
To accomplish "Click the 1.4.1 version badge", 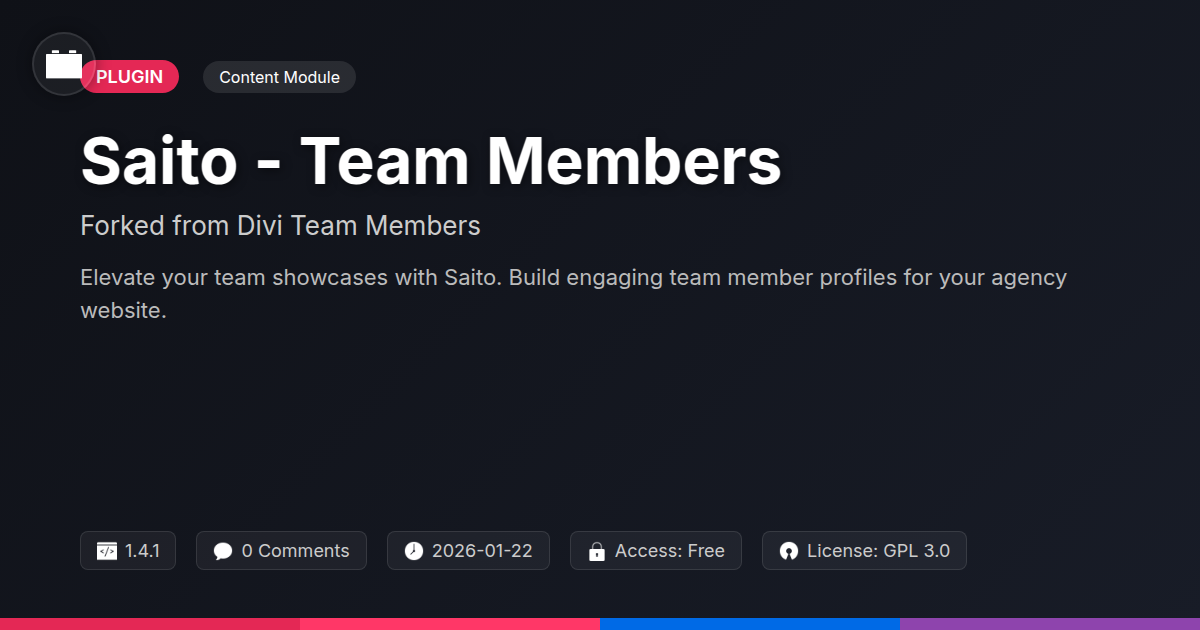I will (x=128, y=551).
